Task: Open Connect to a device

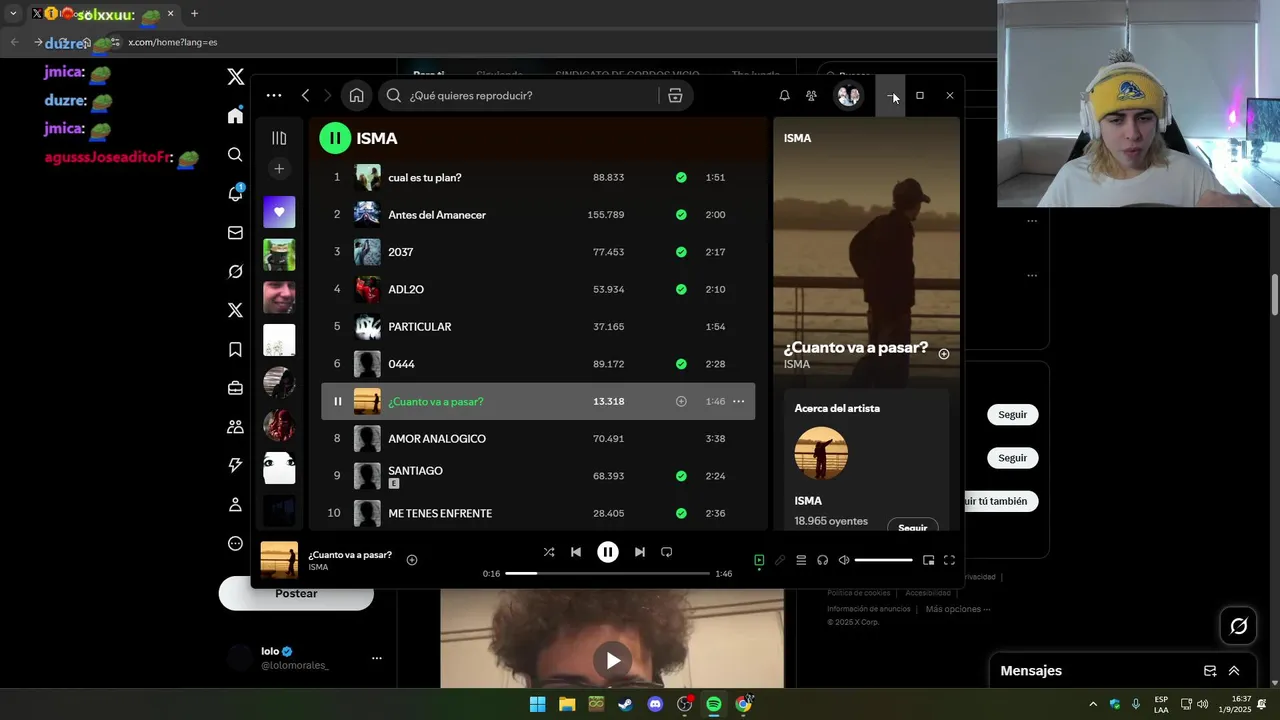Action: coord(822,560)
